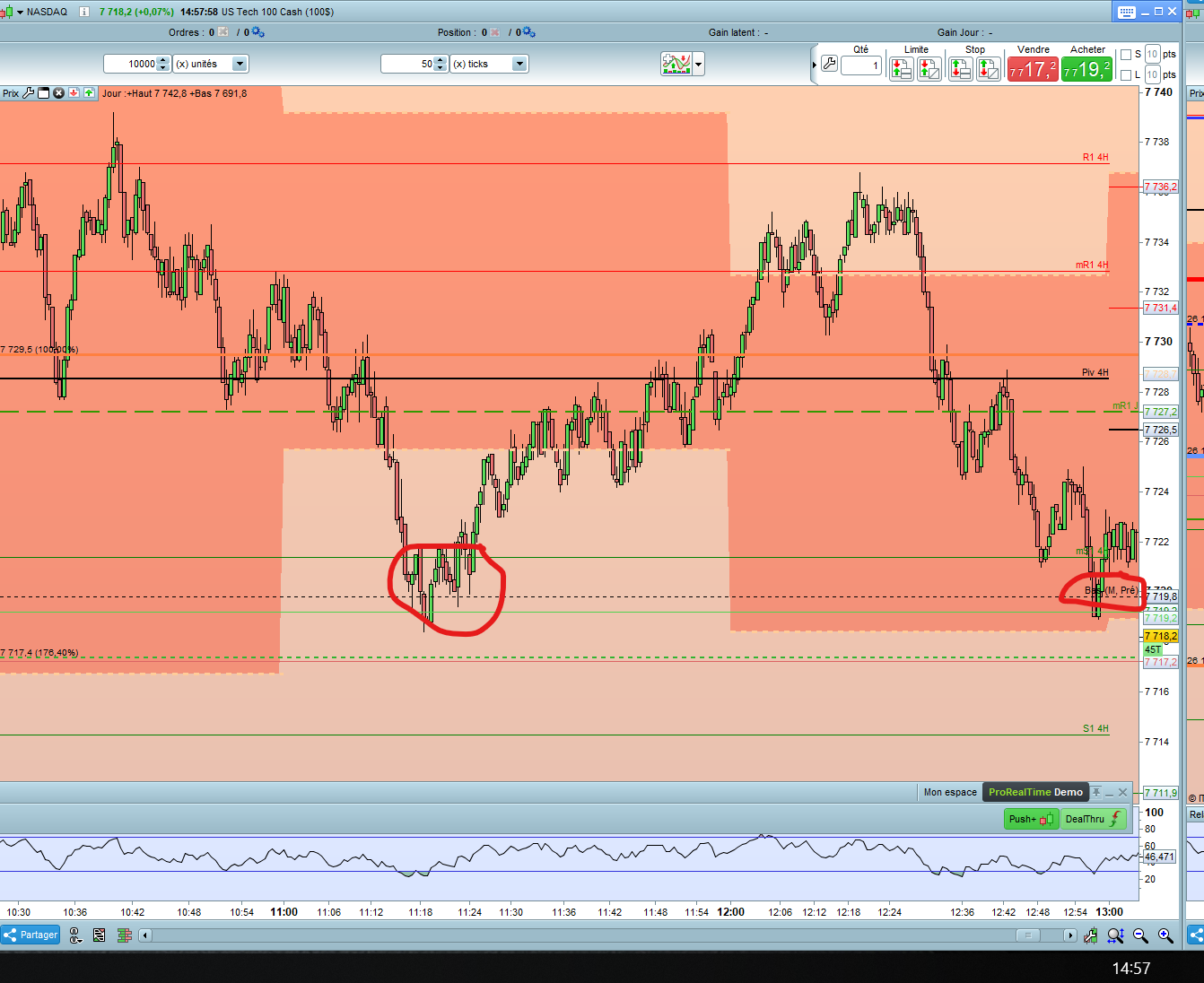
Task: Click the Piv 4H pivot line label
Action: click(1095, 372)
